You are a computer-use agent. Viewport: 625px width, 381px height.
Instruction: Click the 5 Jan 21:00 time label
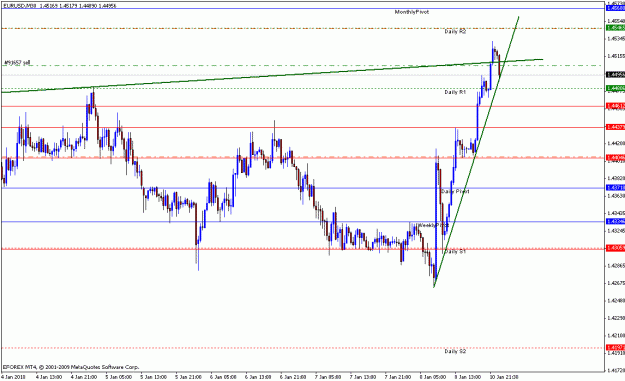pyautogui.click(x=189, y=377)
